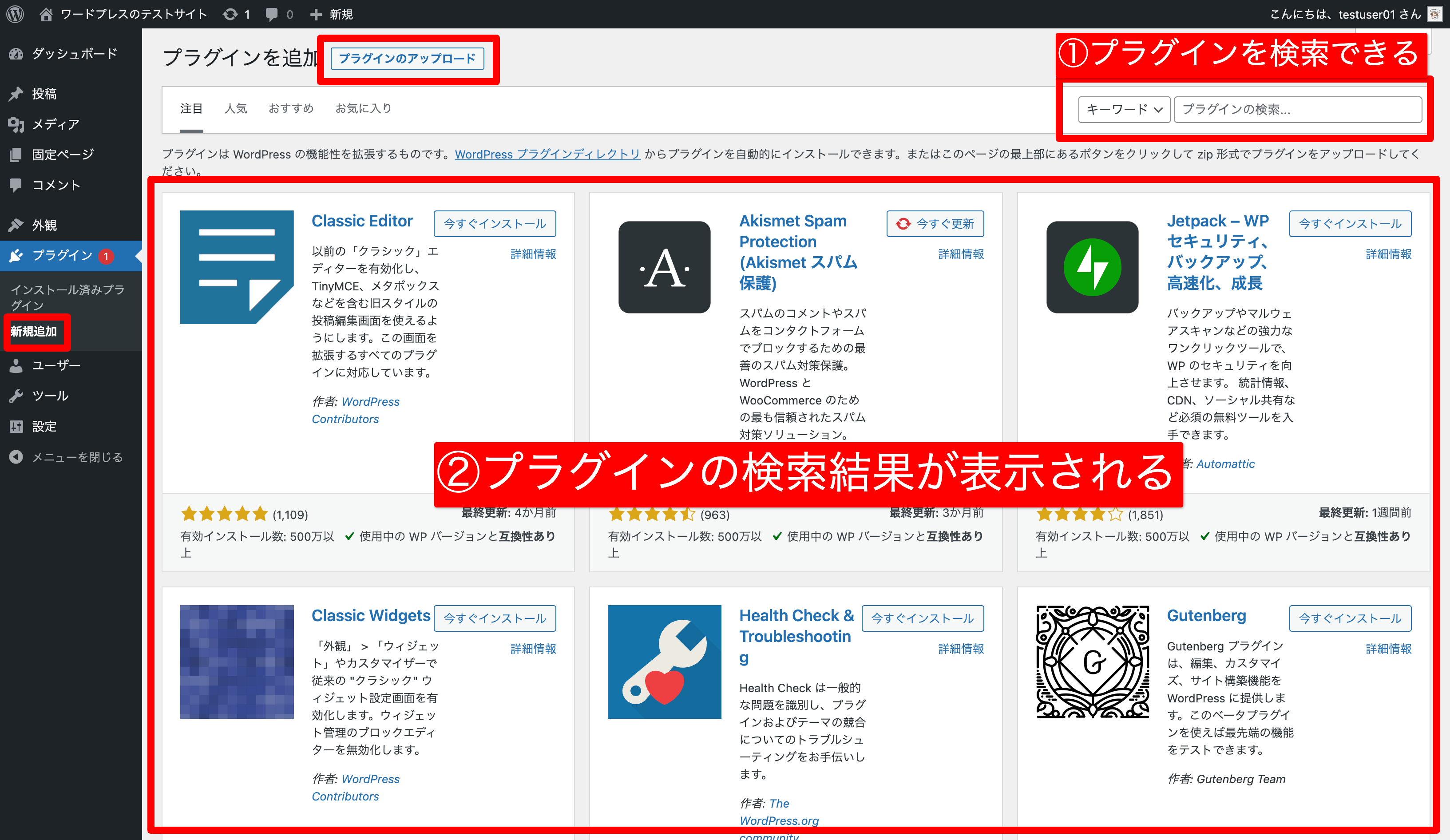Click the ユーザー person icon

point(16,365)
